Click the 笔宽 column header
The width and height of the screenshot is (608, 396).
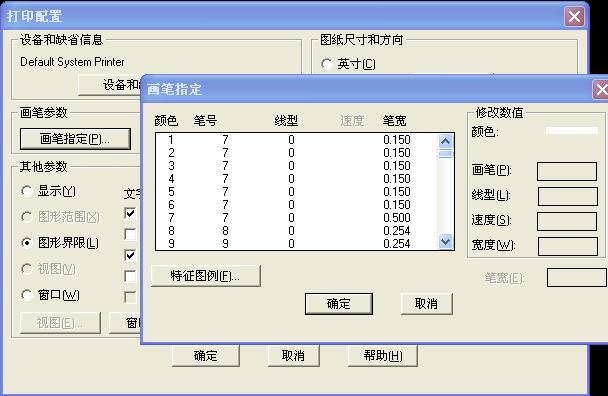(x=394, y=121)
